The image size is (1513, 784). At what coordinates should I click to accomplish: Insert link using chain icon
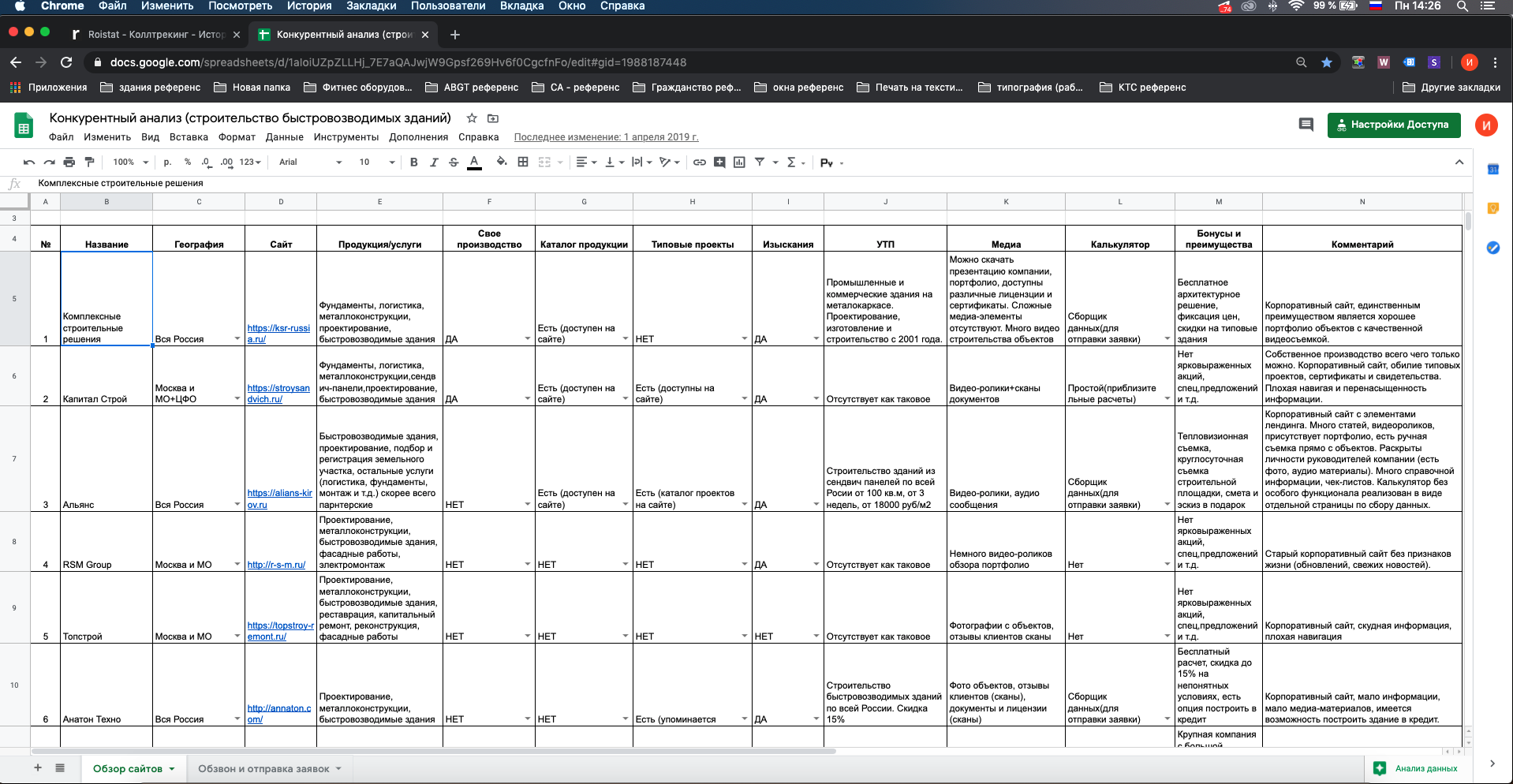click(700, 162)
